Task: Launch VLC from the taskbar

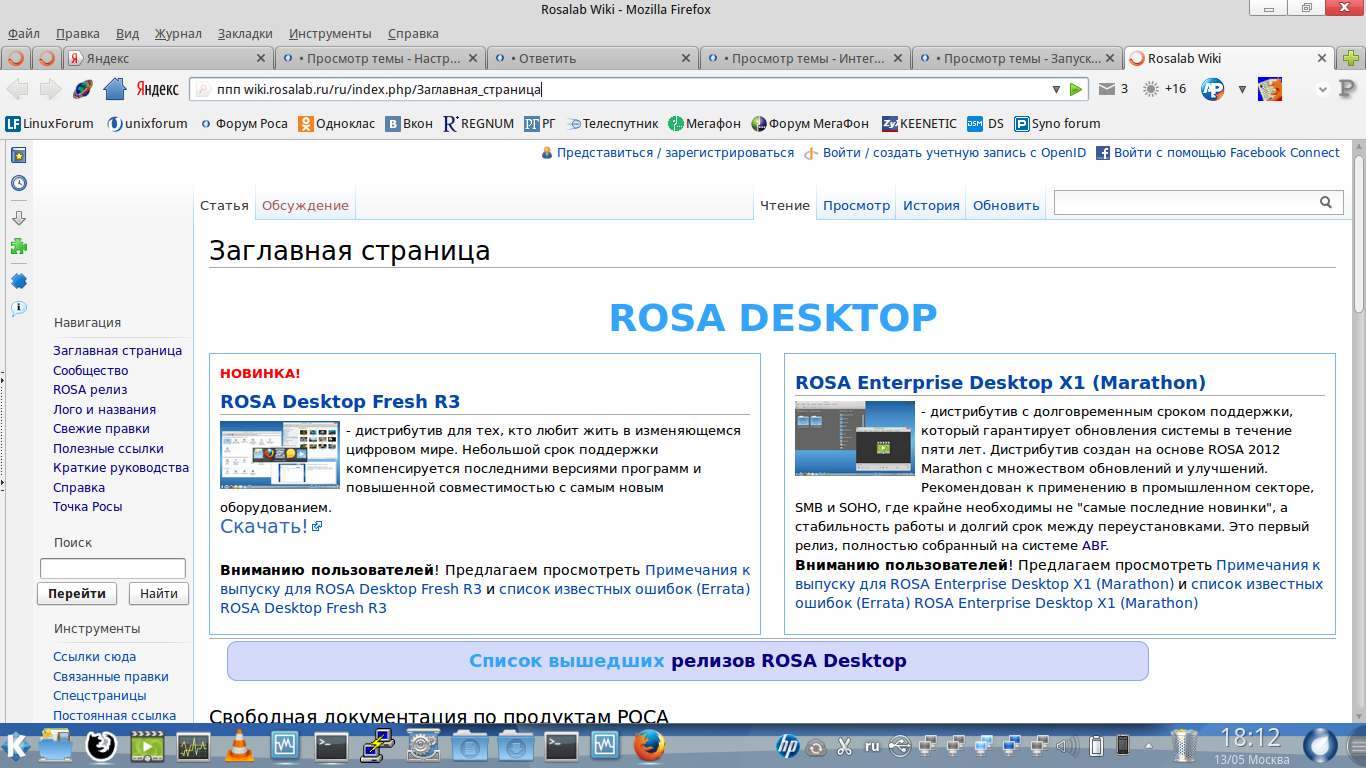Action: point(239,746)
